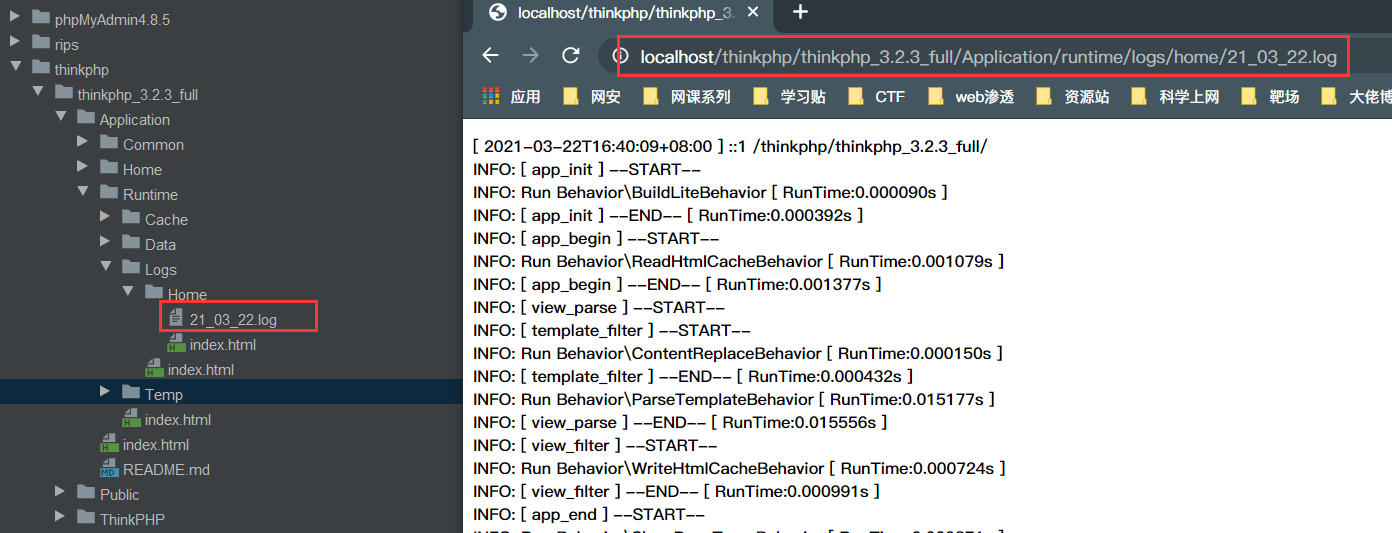Reload the browser page
The height and width of the screenshot is (533, 1392).
click(570, 56)
